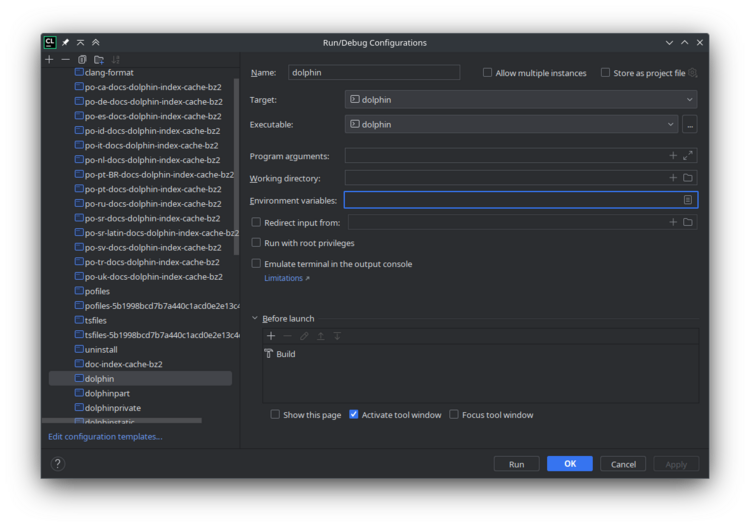The width and height of the screenshot is (750, 527).
Task: Remove the selected configuration
Action: (x=65, y=60)
